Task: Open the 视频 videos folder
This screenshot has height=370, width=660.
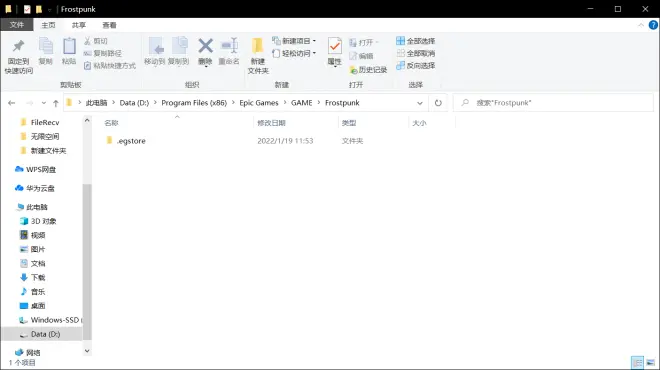Action: tap(33, 235)
